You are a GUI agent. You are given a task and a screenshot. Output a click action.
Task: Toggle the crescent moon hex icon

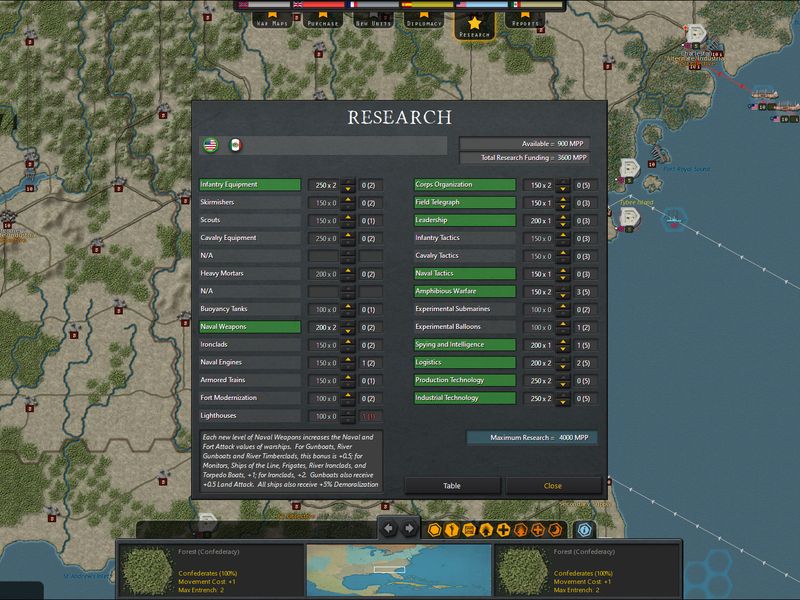coord(555,530)
